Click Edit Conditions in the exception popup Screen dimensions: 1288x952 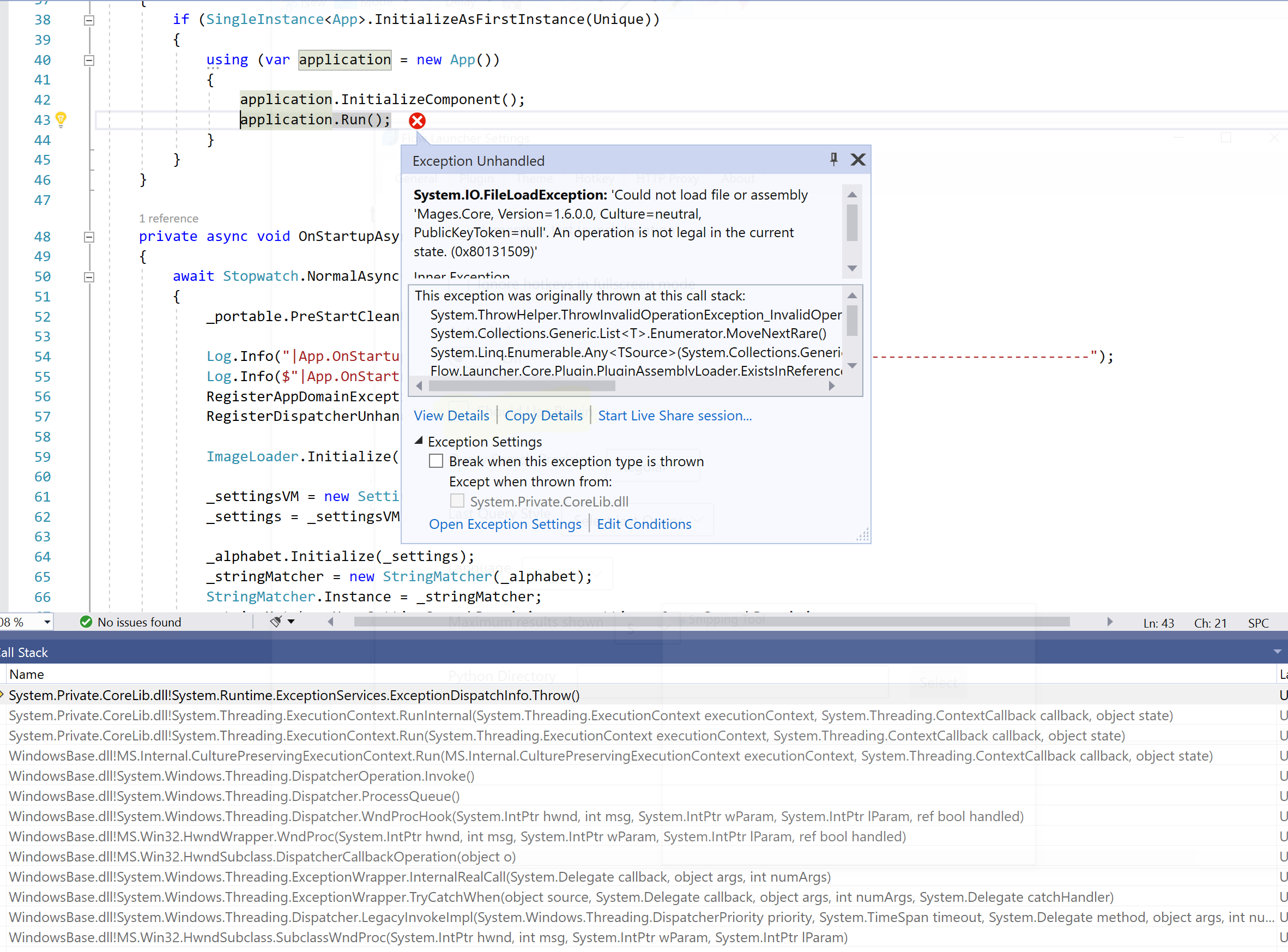pyautogui.click(x=644, y=524)
